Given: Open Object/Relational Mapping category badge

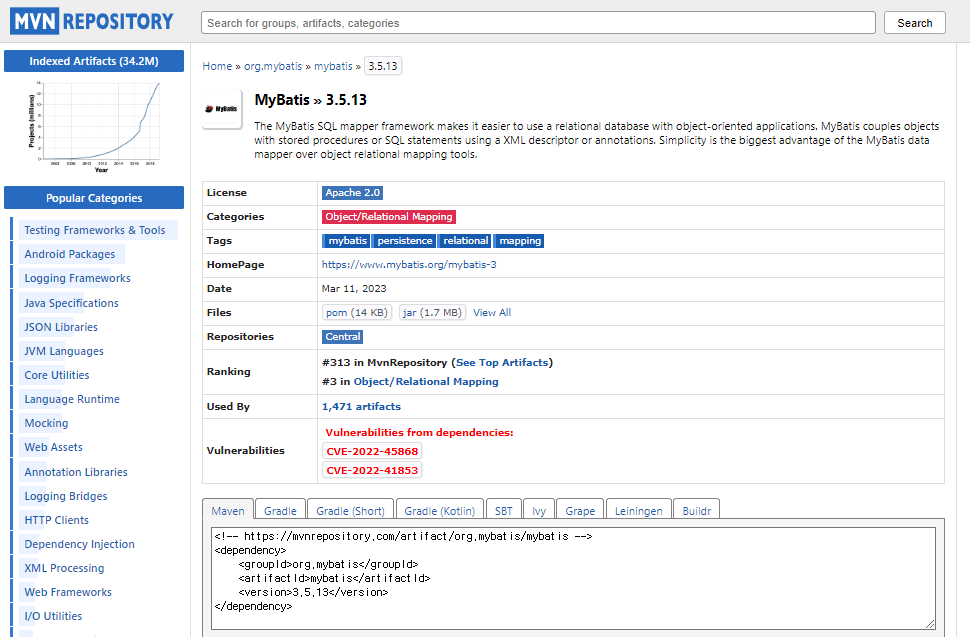Looking at the screenshot, I should click(389, 217).
